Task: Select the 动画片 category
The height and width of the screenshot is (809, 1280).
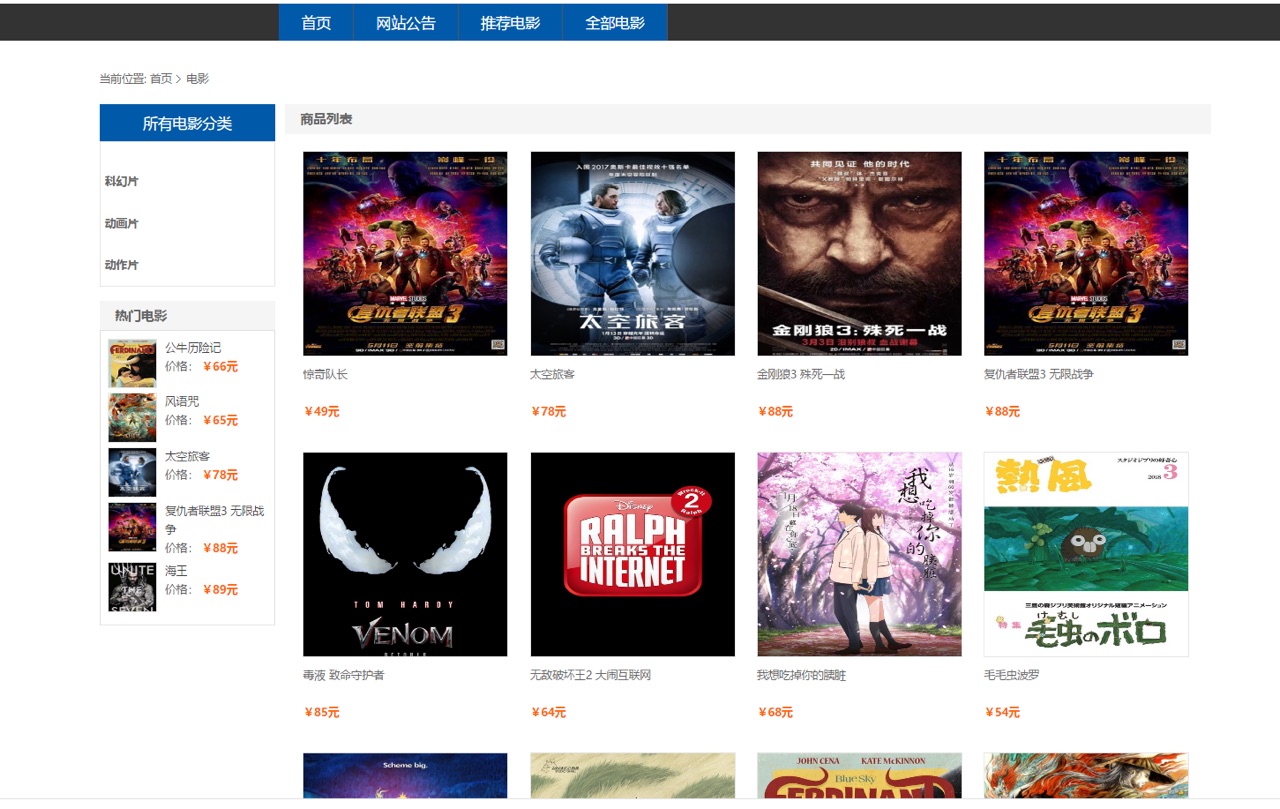Action: [122, 223]
